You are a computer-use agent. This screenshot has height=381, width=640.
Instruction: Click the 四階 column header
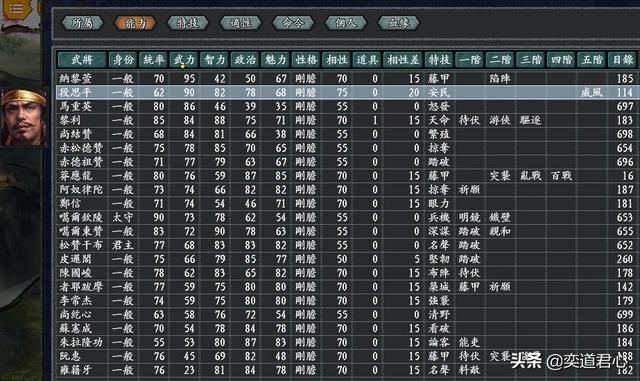click(x=561, y=60)
